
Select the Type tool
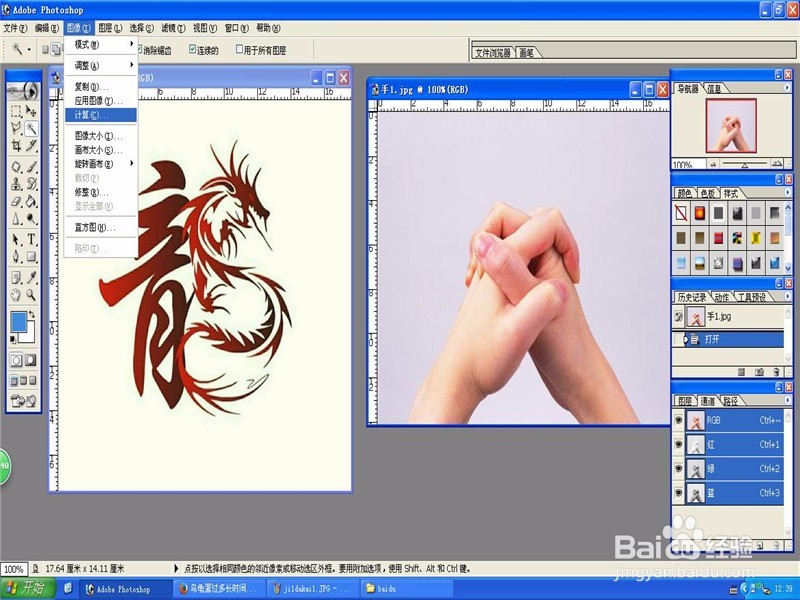[31, 239]
